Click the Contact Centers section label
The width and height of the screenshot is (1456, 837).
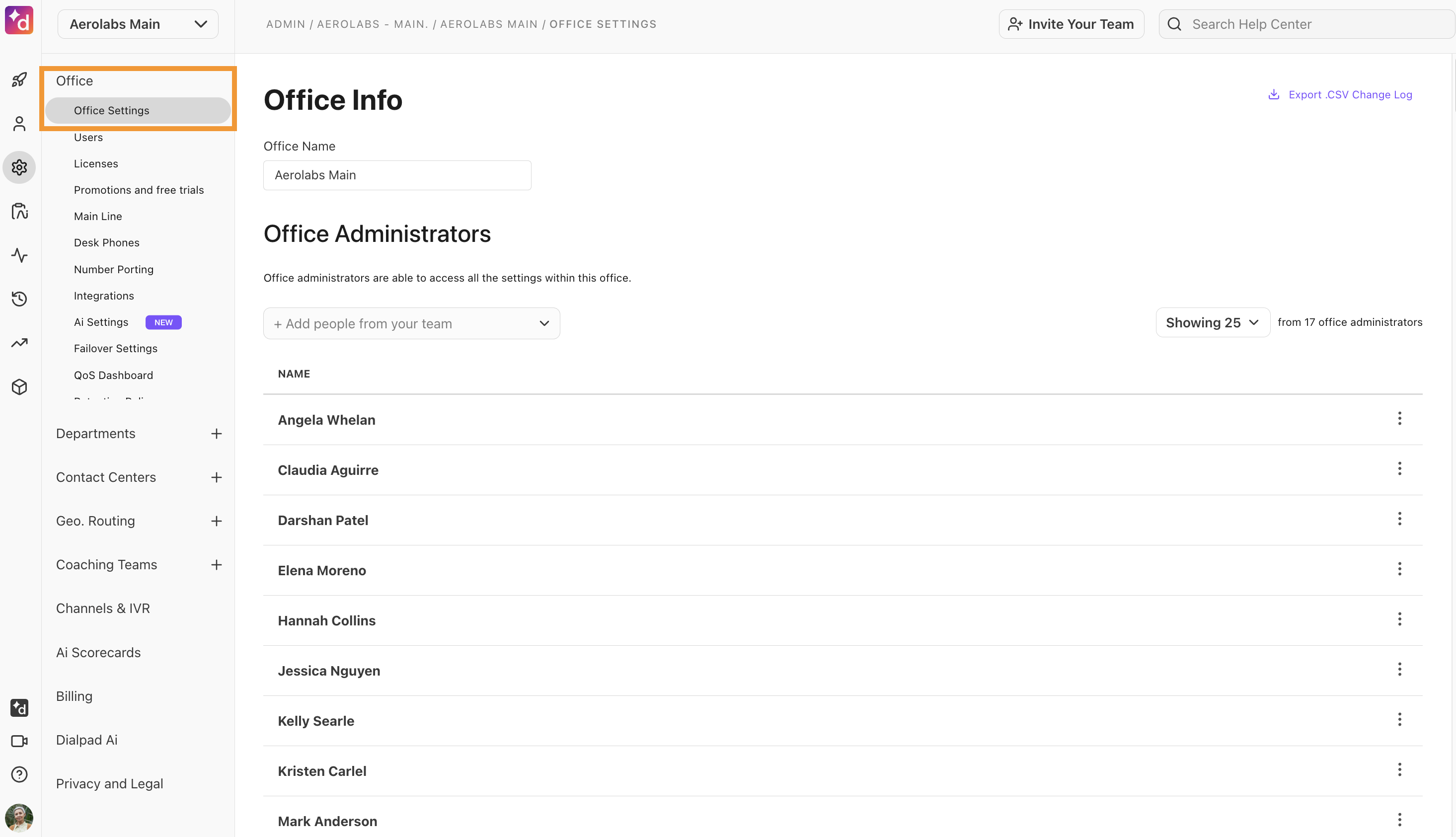[106, 477]
